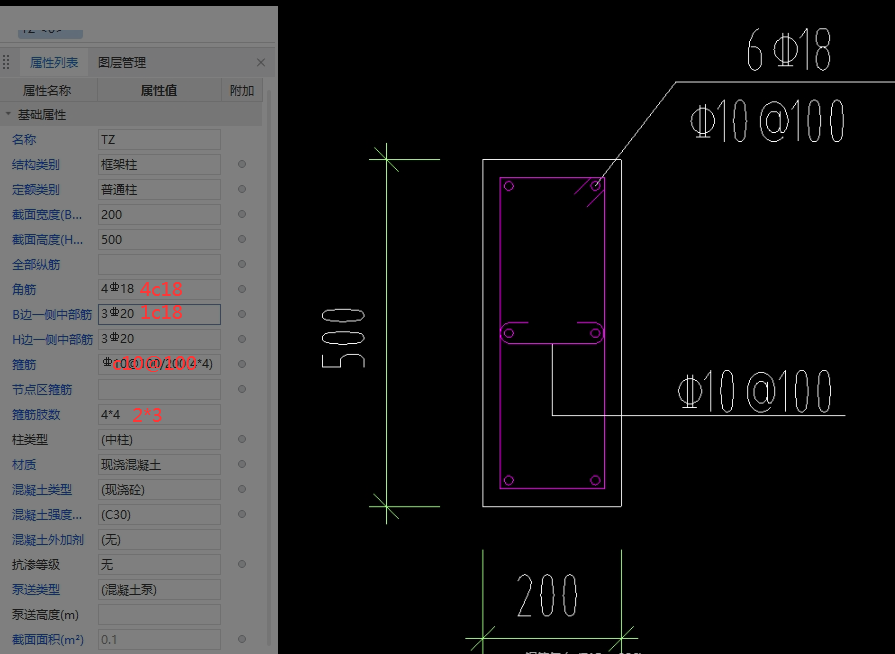Click the 角筋 value field

pyautogui.click(x=159, y=289)
